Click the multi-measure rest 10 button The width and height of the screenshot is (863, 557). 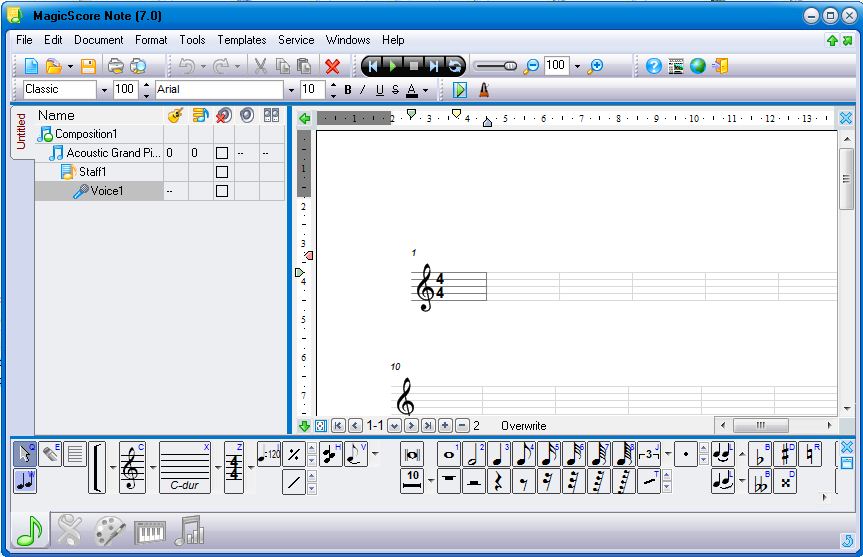[x=412, y=481]
